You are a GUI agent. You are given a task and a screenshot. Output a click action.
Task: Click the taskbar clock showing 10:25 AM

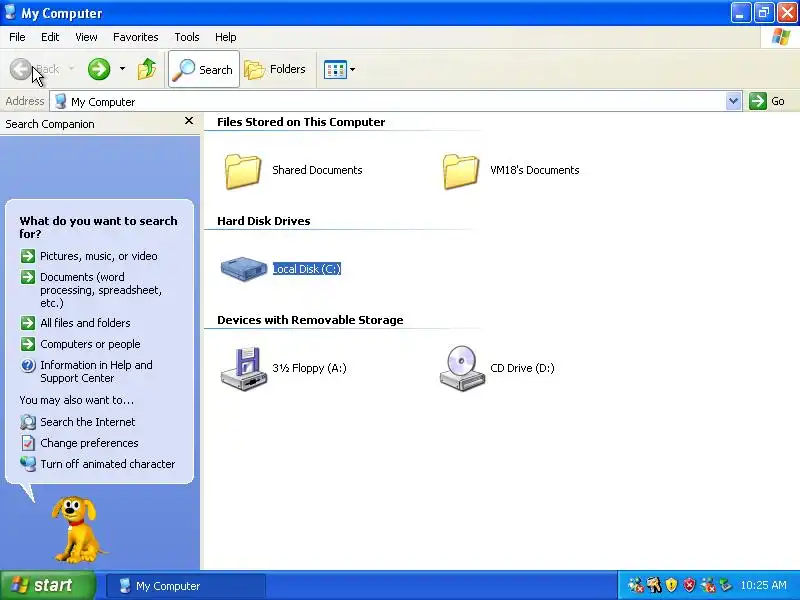pos(763,585)
